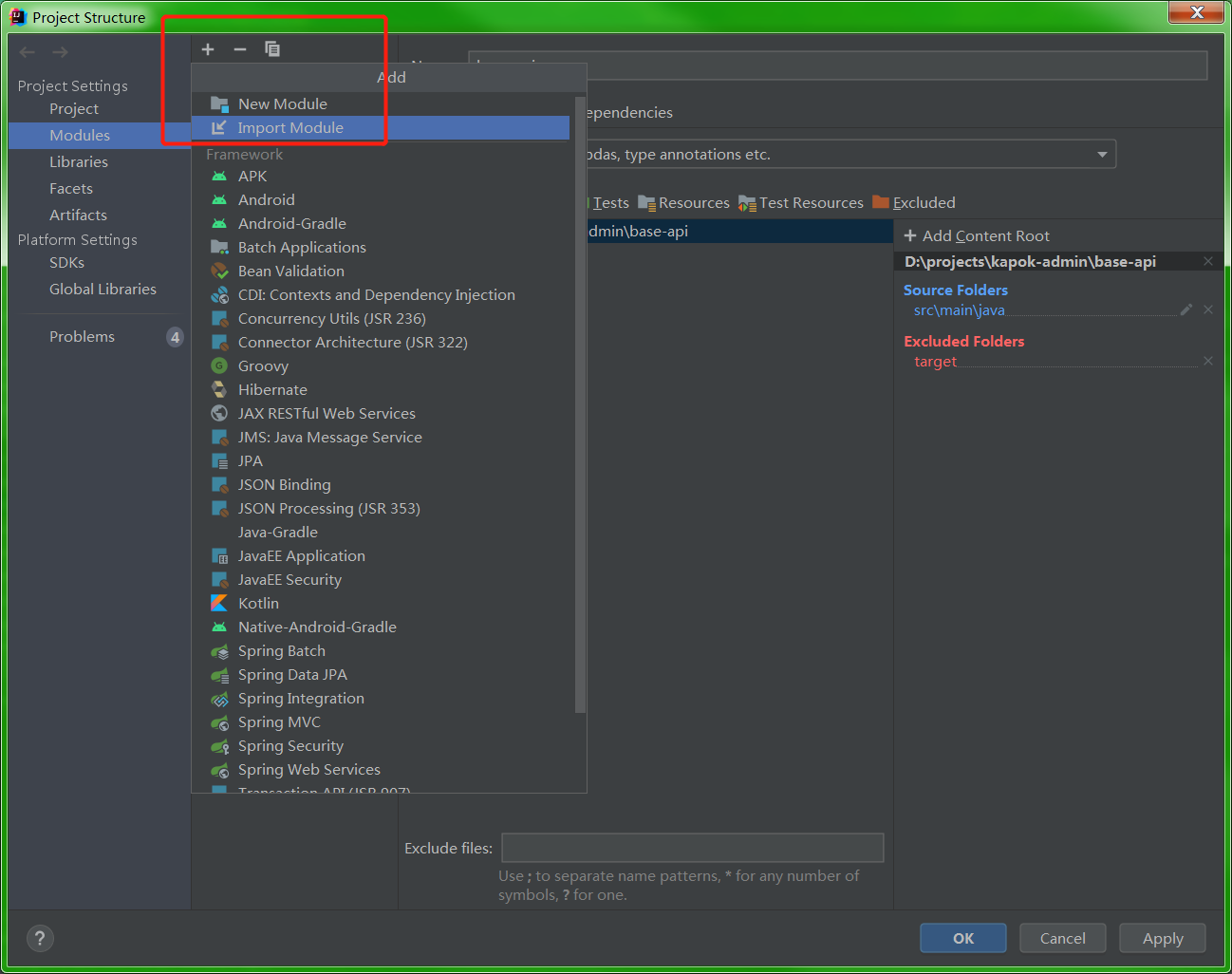The height and width of the screenshot is (974, 1232).
Task: Open Facets in the sidebar
Action: 100,189
